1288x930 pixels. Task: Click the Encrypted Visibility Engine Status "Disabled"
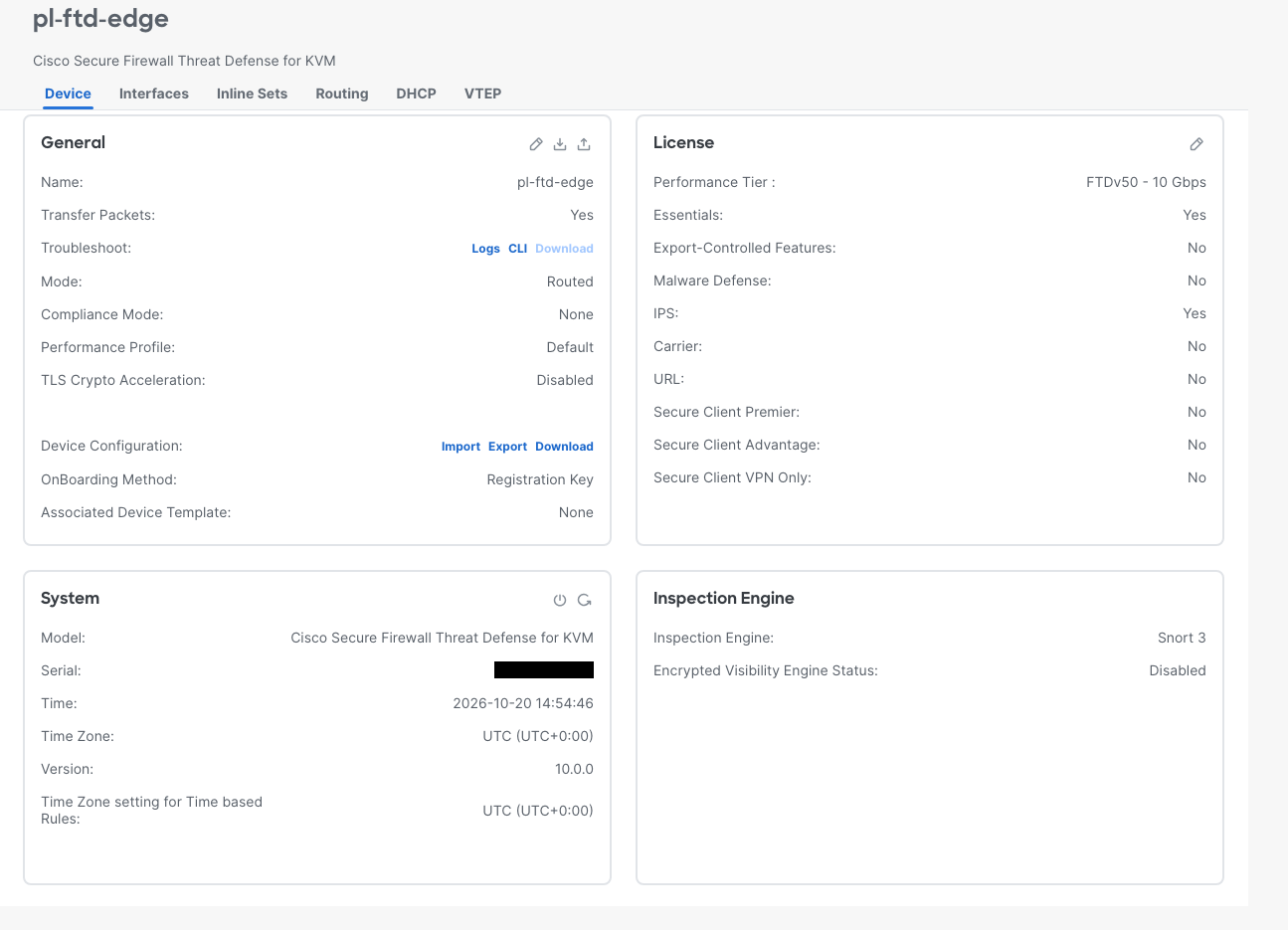1178,670
